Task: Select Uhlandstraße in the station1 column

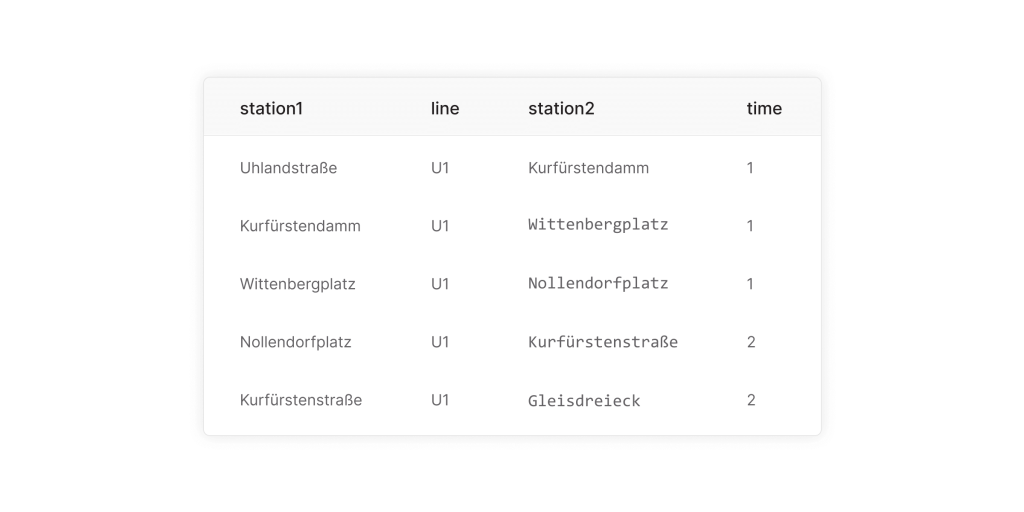Action: coord(288,168)
